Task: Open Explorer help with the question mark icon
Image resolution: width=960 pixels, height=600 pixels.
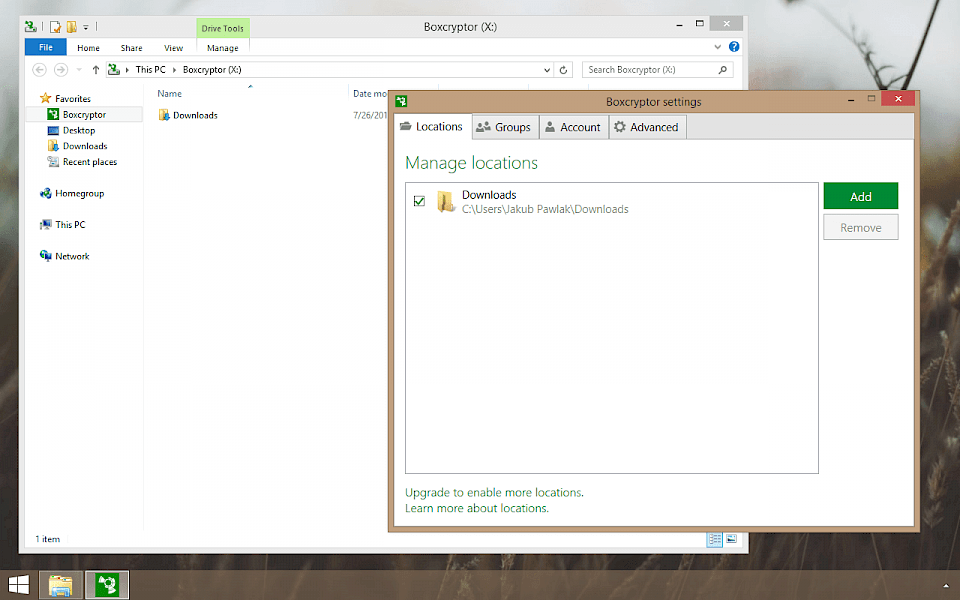Action: (x=734, y=47)
